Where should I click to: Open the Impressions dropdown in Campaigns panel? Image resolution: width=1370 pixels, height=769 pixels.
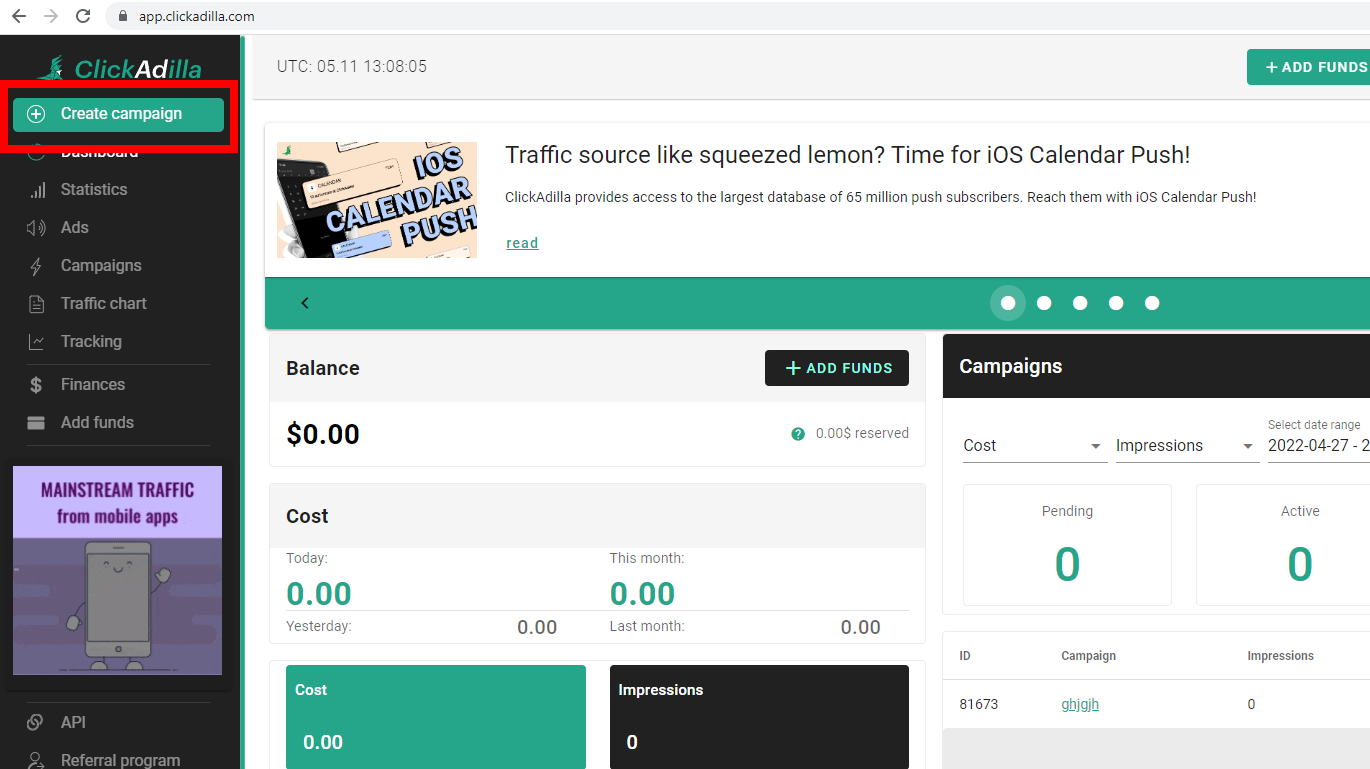pos(1186,445)
